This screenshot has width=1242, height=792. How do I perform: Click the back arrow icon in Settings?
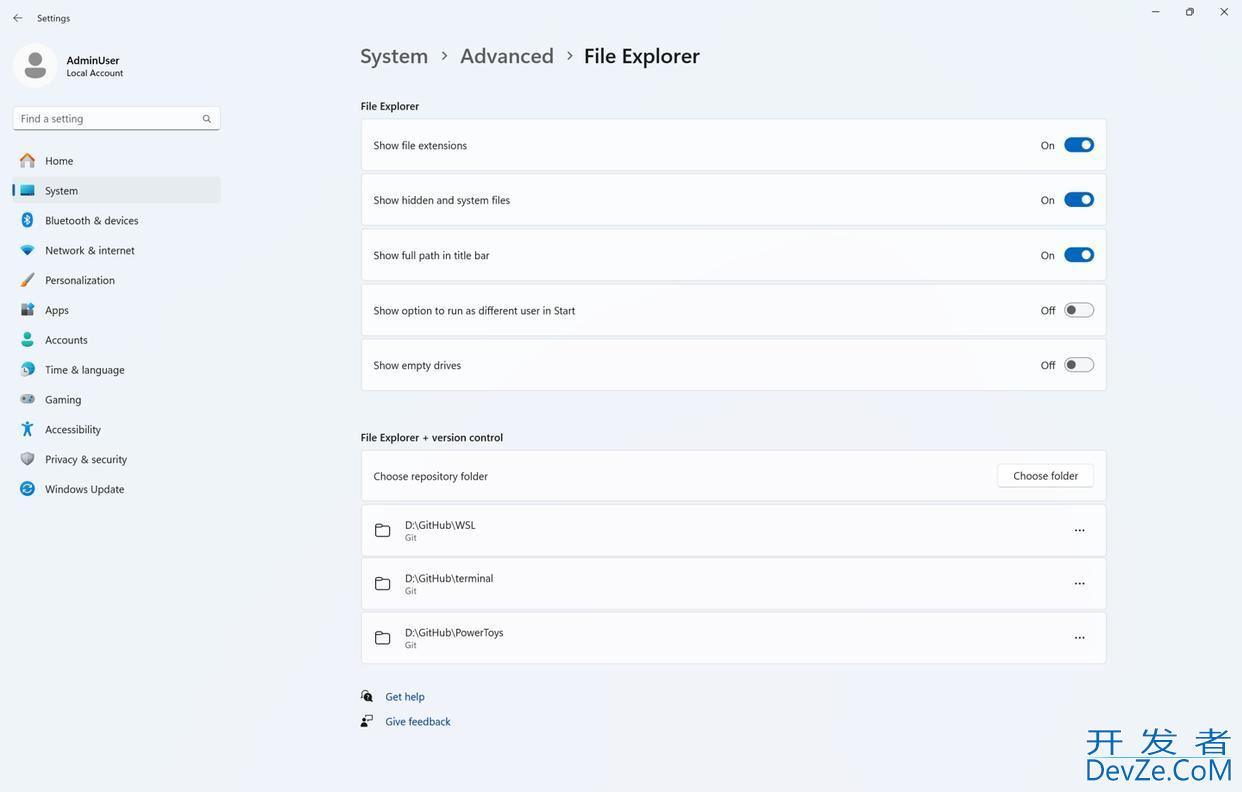pyautogui.click(x=18, y=18)
